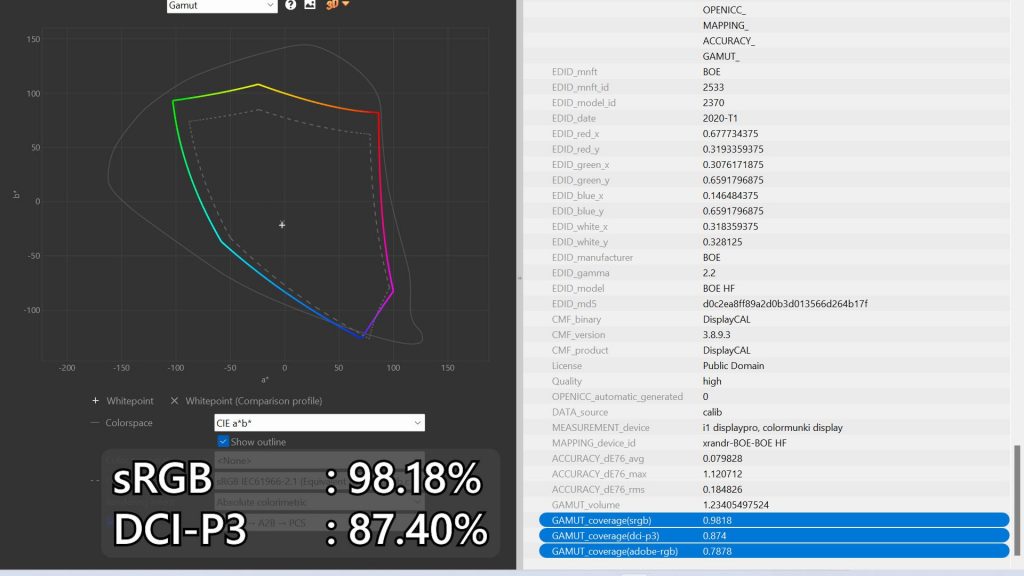
Task: Click the EDID_red_y value 0.3193359375
Action: click(x=733, y=149)
